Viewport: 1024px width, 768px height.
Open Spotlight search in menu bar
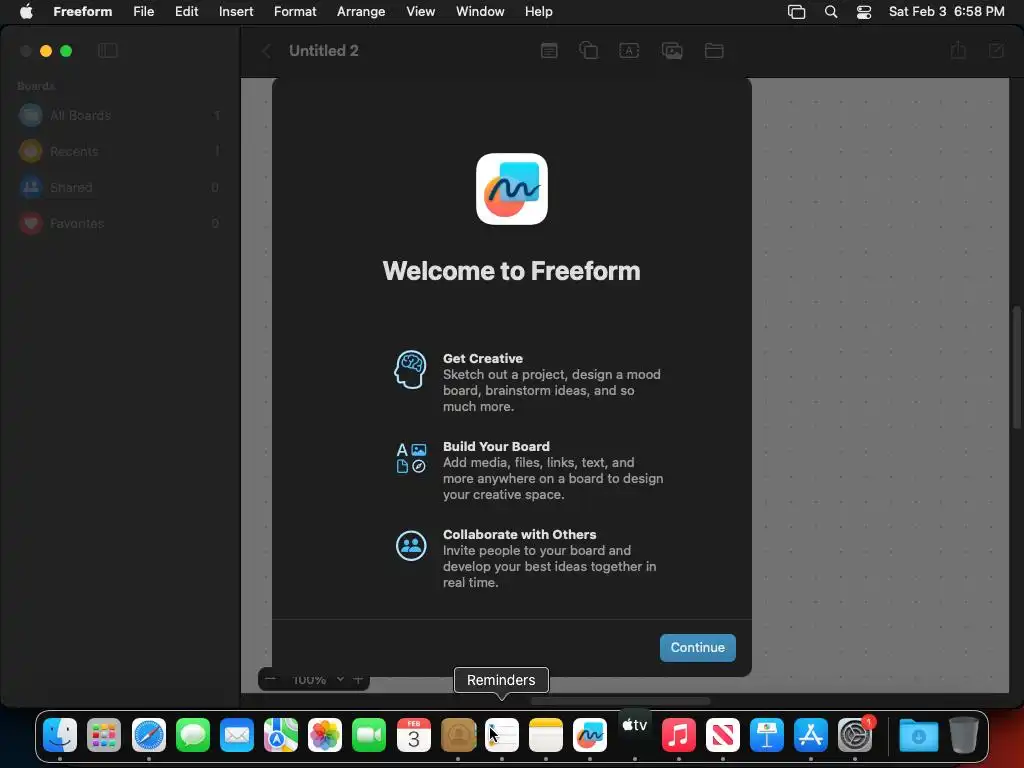tap(831, 12)
